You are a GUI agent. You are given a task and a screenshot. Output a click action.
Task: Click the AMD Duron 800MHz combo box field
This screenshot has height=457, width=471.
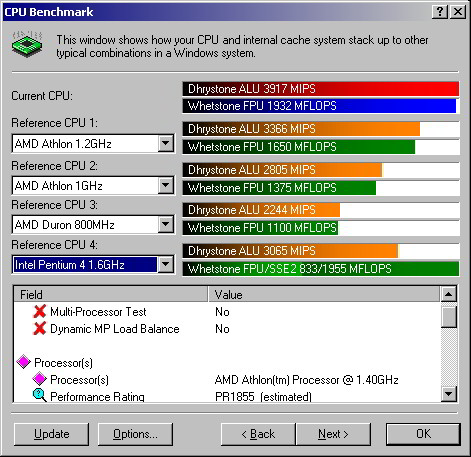pyautogui.click(x=93, y=224)
